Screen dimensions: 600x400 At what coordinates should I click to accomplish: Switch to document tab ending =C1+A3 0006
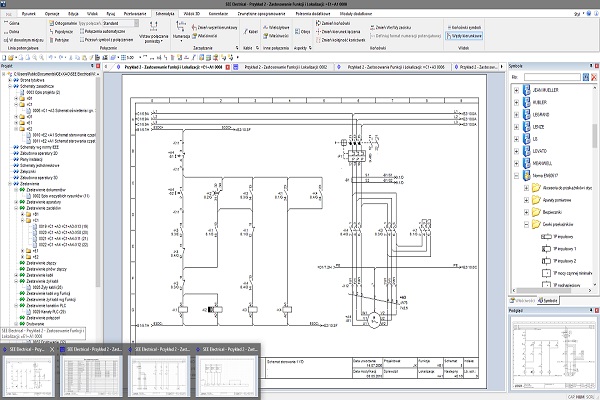[x=396, y=67]
